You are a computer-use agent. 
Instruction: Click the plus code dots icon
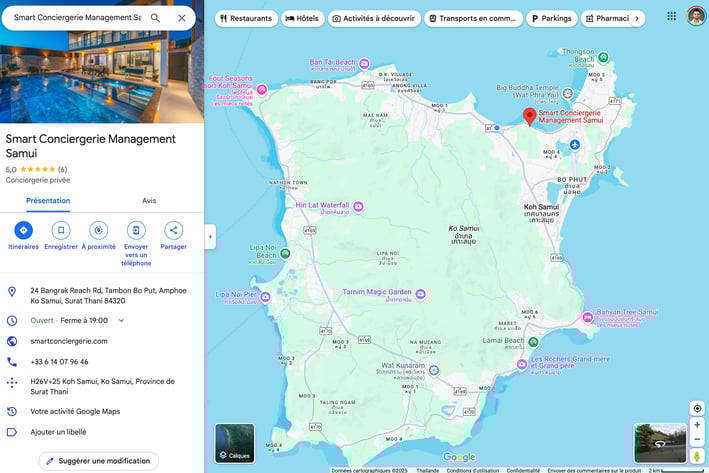point(12,383)
